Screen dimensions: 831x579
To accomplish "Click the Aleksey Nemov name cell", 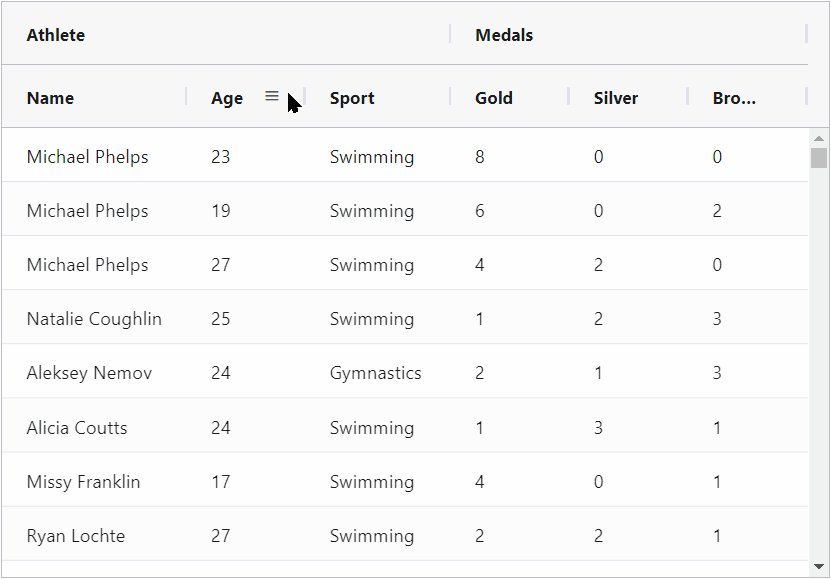I will tap(89, 373).
